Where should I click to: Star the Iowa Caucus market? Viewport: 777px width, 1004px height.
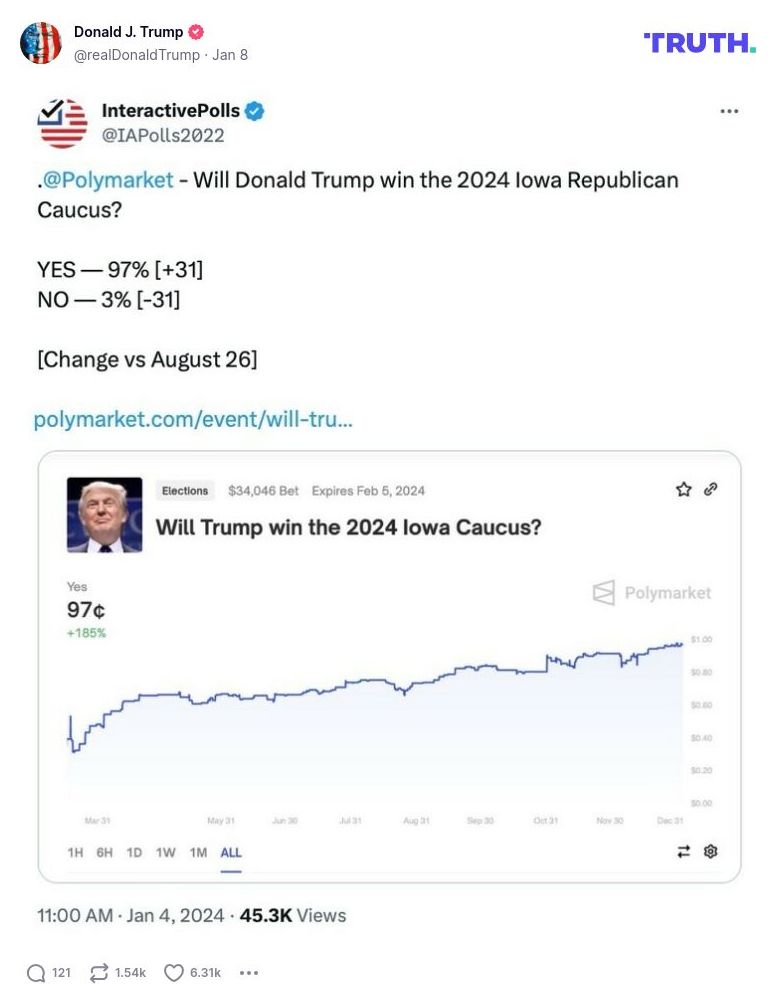click(x=683, y=490)
